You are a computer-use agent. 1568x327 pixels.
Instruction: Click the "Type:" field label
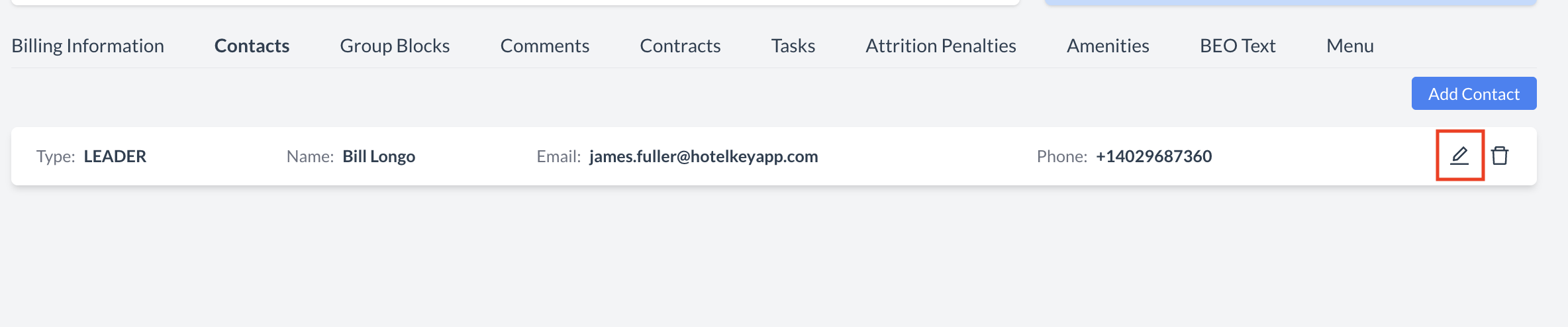pos(56,156)
